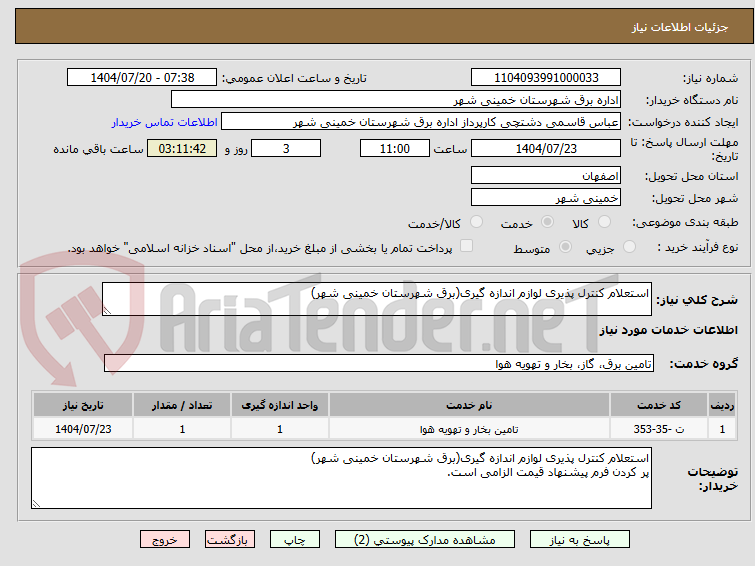Click the 'بازگشت' back button
Screen dimensions: 755x566
pos(230,540)
